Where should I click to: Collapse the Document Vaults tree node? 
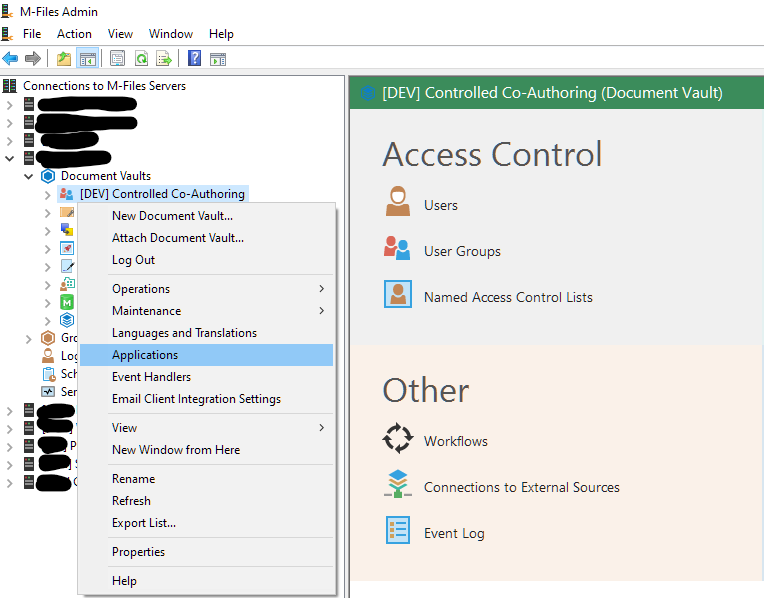tap(29, 176)
